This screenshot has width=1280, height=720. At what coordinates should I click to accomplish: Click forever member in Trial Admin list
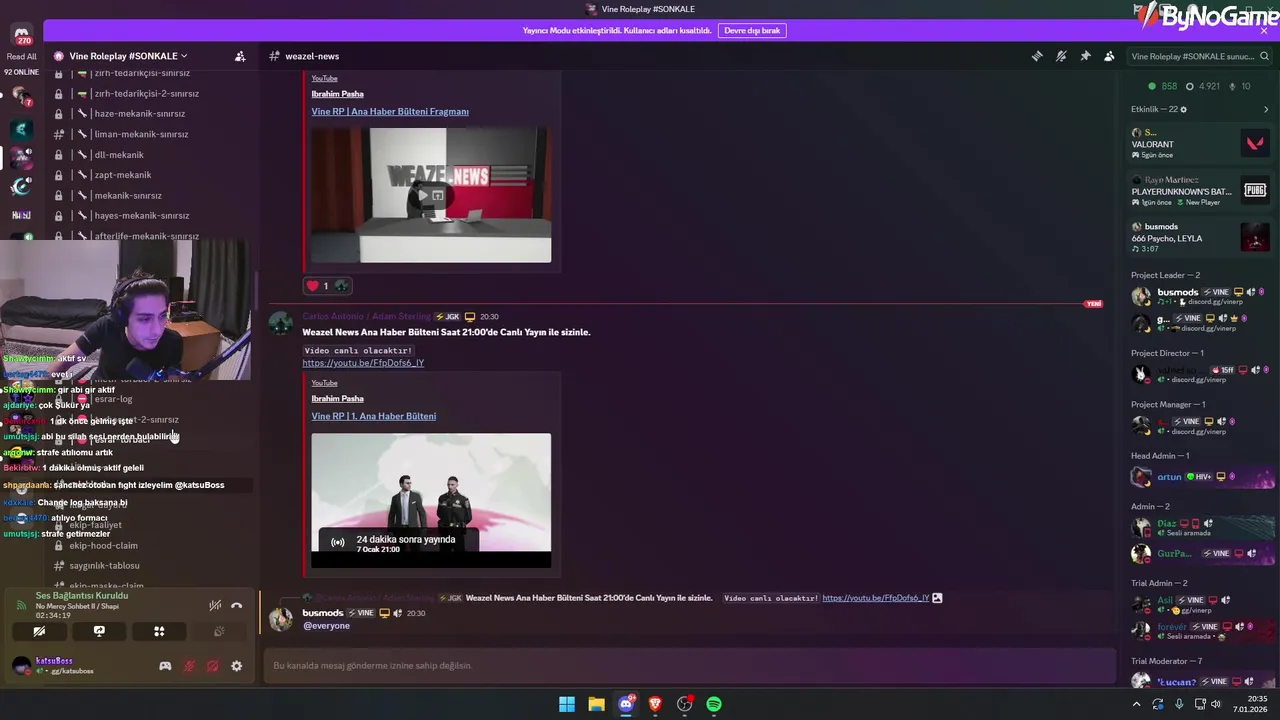[x=1200, y=630]
